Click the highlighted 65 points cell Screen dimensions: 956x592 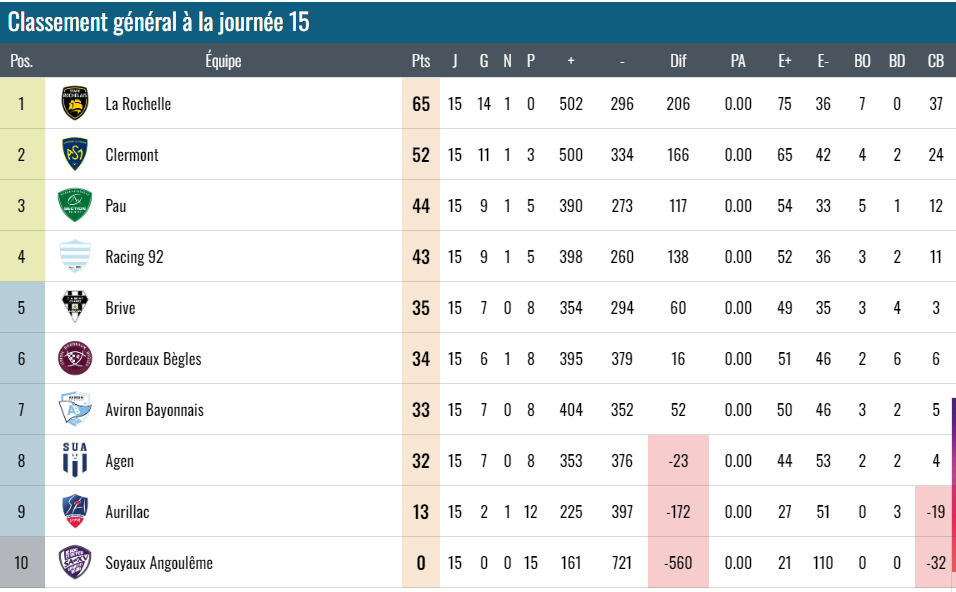(x=421, y=104)
